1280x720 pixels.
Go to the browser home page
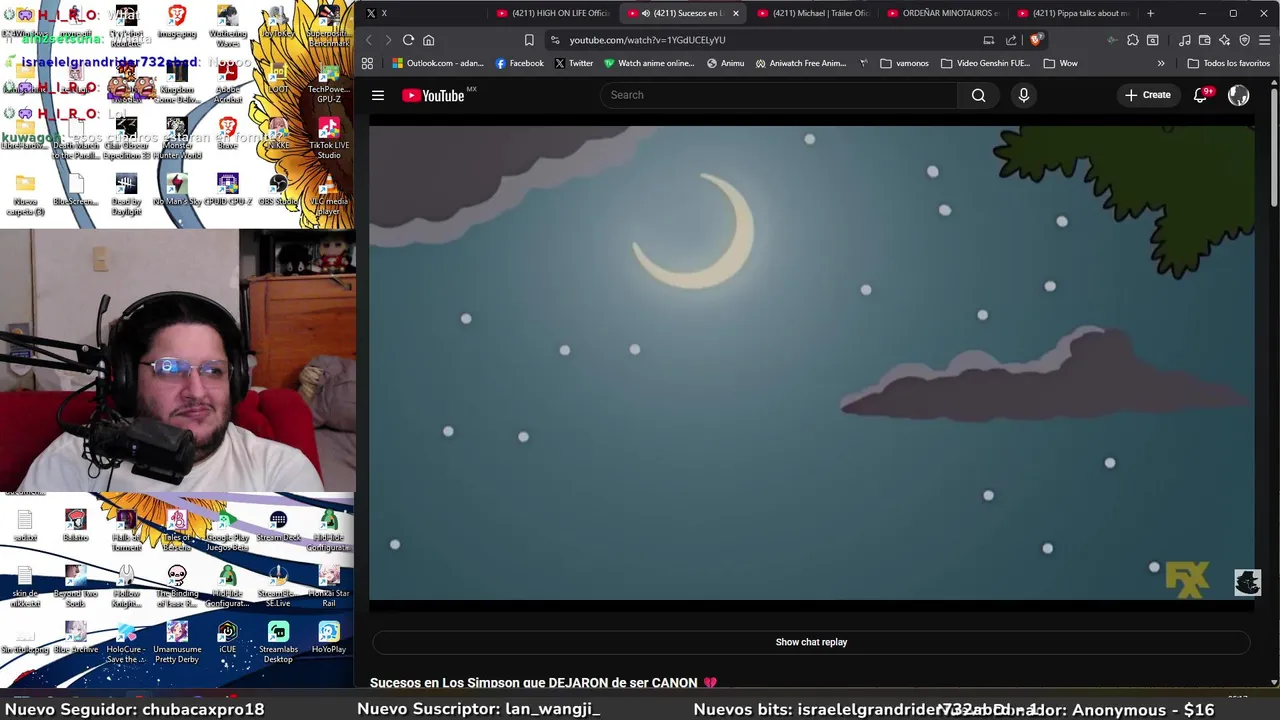point(428,40)
